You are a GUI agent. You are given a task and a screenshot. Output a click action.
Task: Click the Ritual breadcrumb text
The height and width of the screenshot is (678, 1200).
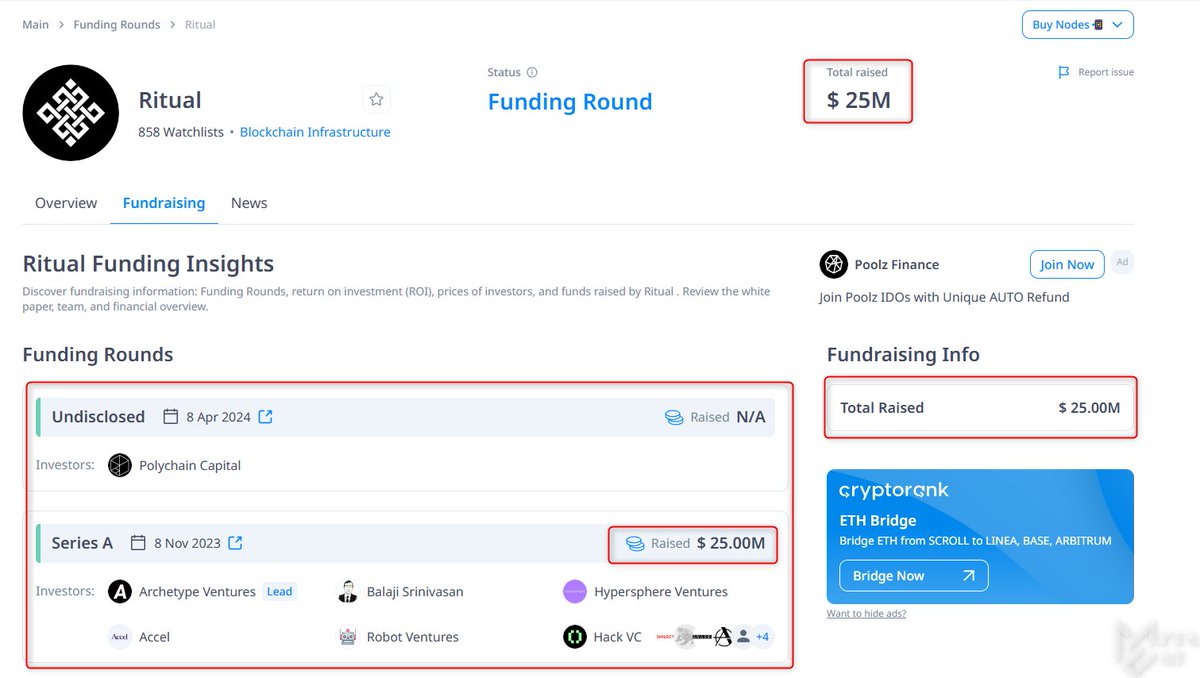[200, 25]
